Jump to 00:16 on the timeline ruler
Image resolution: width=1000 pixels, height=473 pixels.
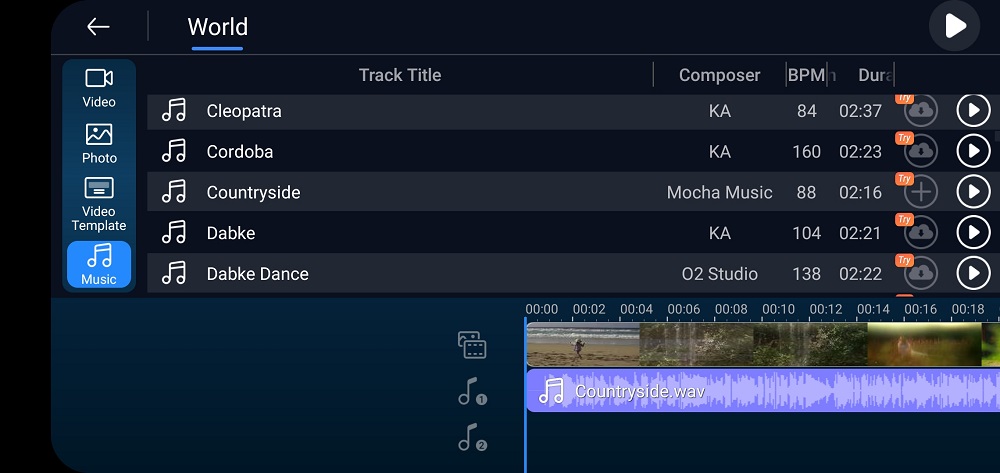[920, 309]
